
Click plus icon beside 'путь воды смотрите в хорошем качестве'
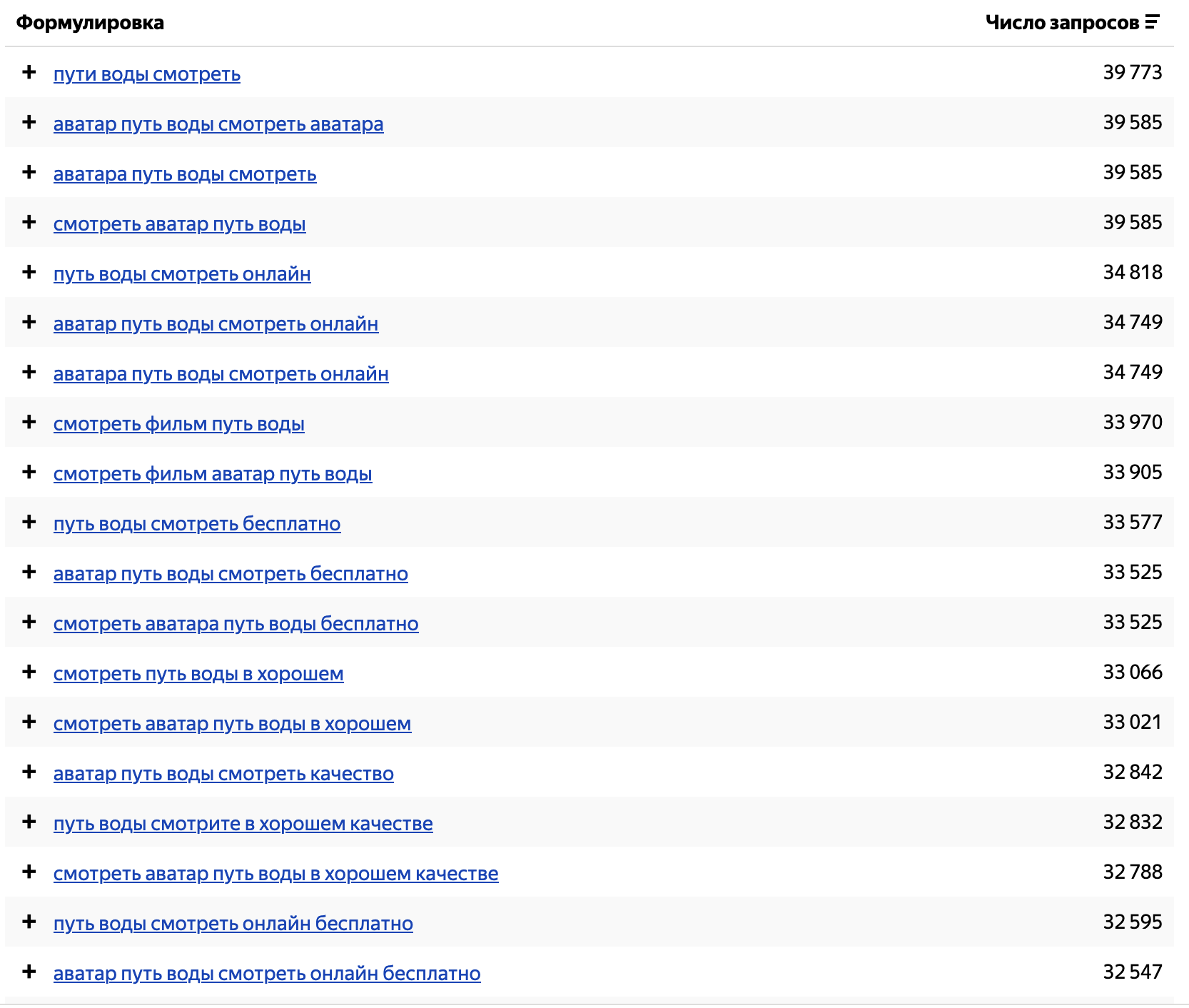[29, 822]
